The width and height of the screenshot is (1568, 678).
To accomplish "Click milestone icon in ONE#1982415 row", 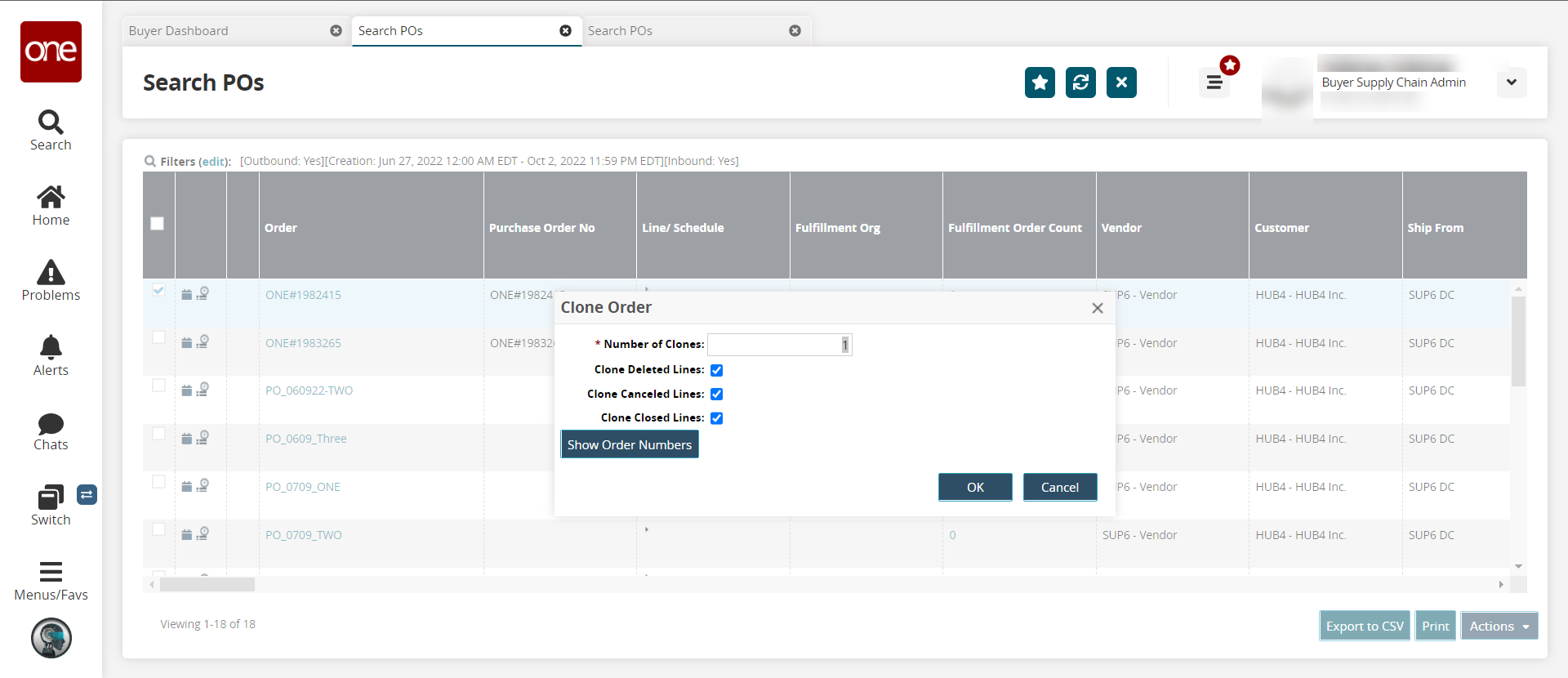I will pyautogui.click(x=203, y=293).
